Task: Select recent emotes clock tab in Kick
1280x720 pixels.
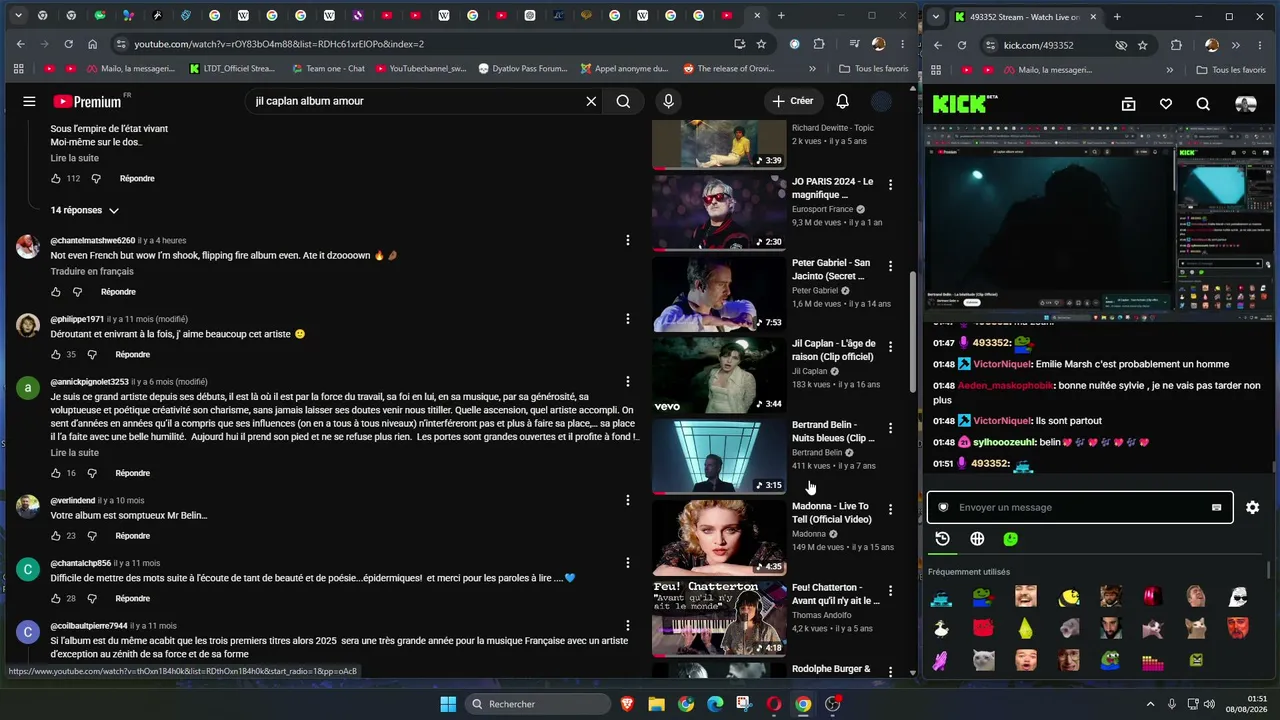Action: coord(942,539)
